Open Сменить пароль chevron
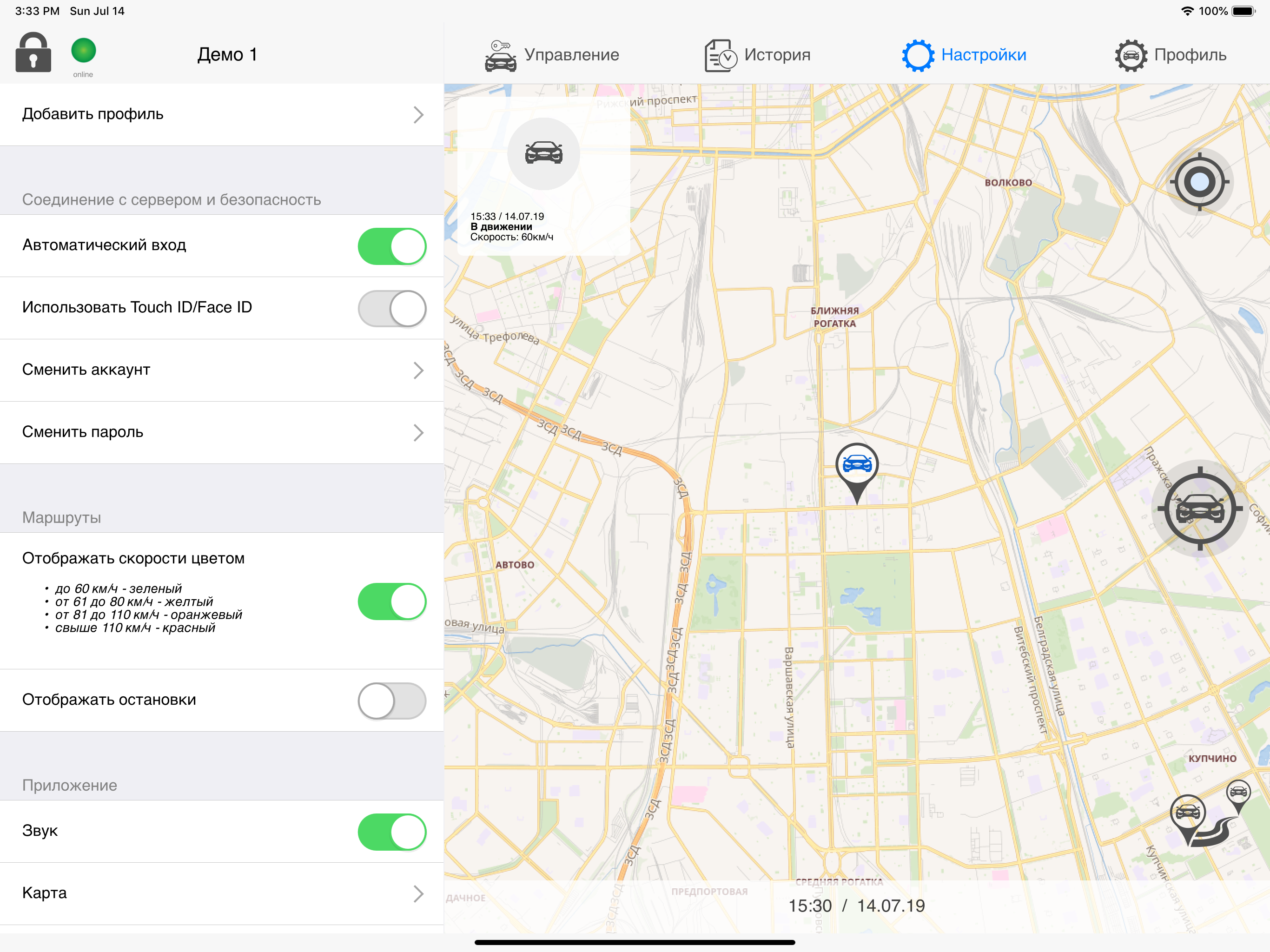The image size is (1270, 952). coord(418,432)
